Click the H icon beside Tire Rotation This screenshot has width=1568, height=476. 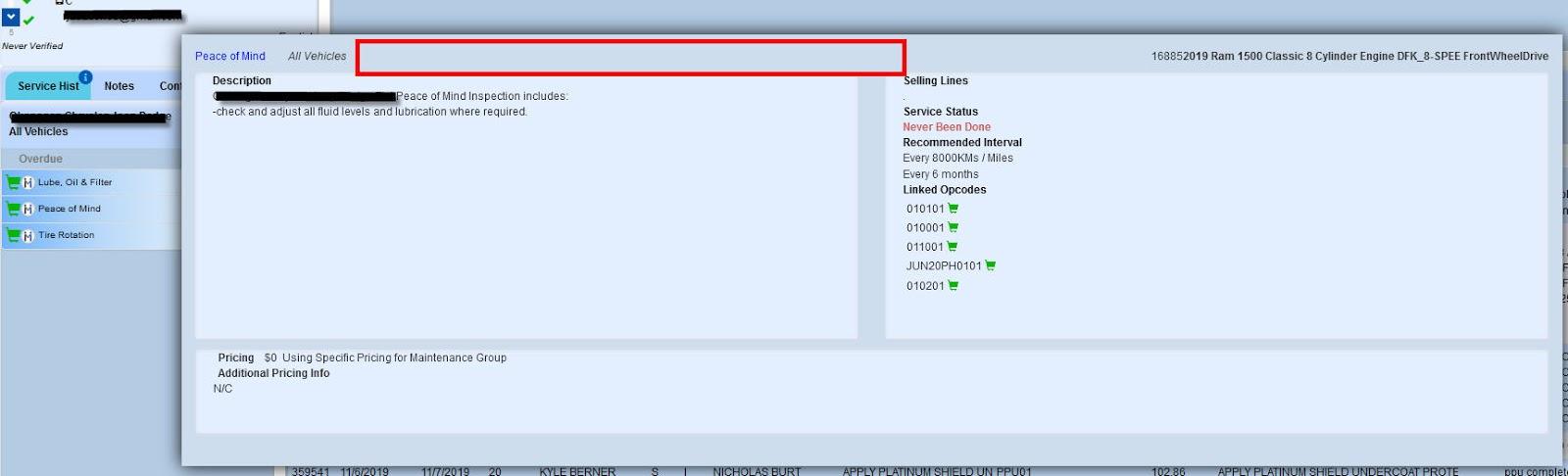(x=28, y=236)
